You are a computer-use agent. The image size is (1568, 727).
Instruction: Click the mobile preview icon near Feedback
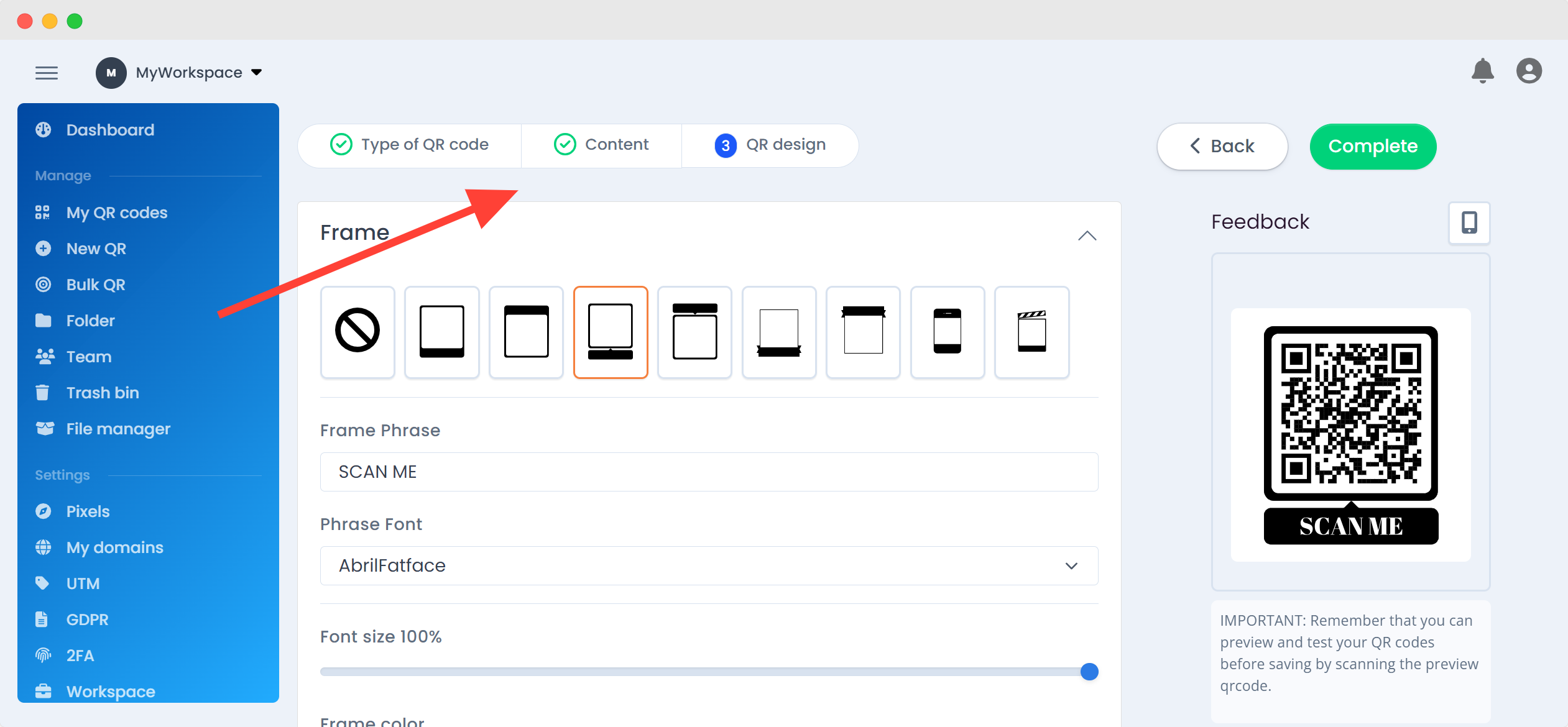(1469, 222)
